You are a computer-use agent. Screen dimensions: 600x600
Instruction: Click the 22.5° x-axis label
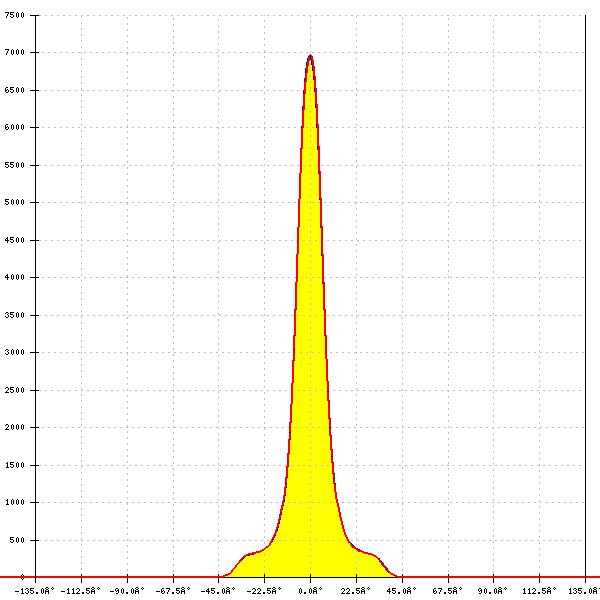point(356,590)
